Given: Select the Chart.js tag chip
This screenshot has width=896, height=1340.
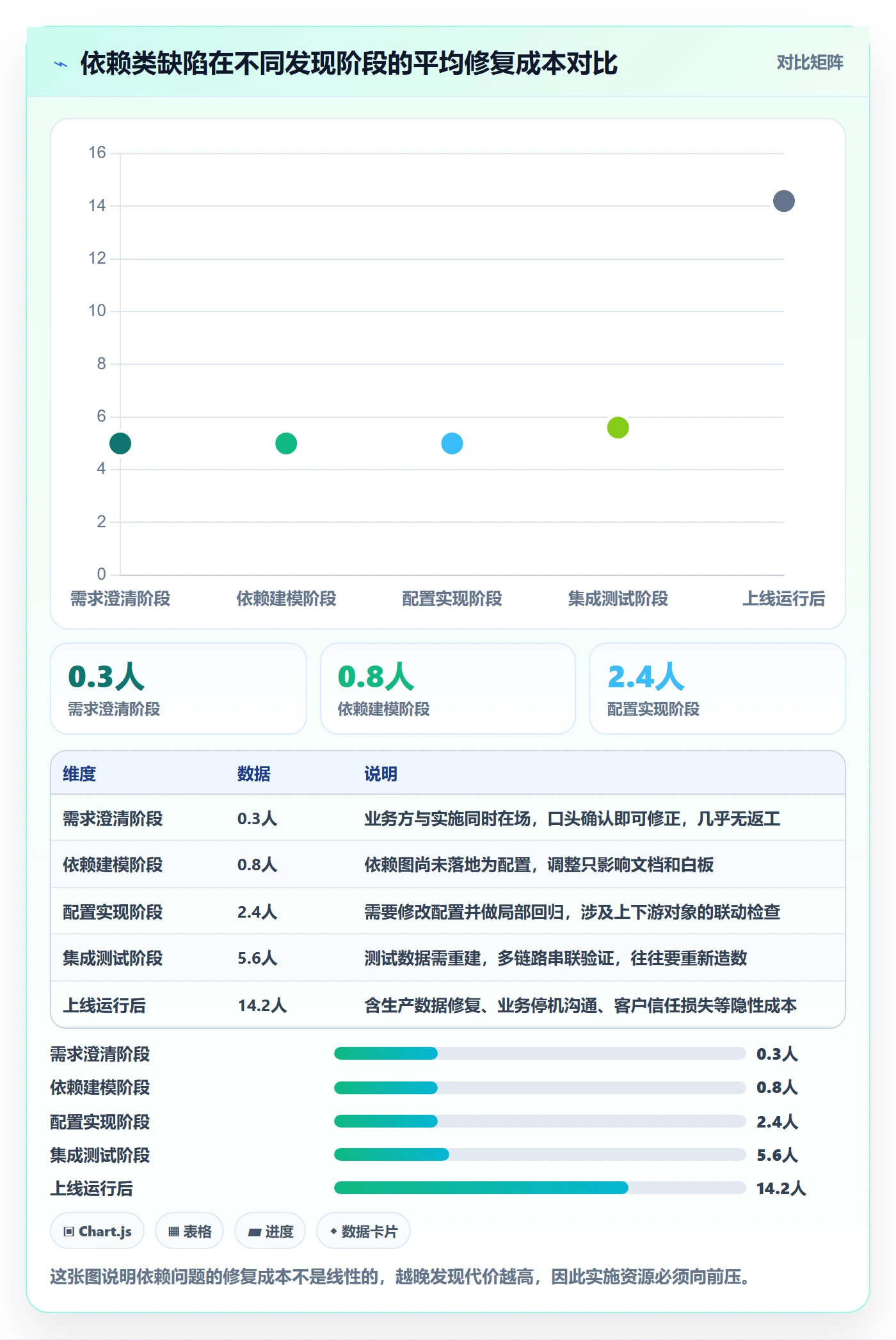Looking at the screenshot, I should (x=97, y=1231).
